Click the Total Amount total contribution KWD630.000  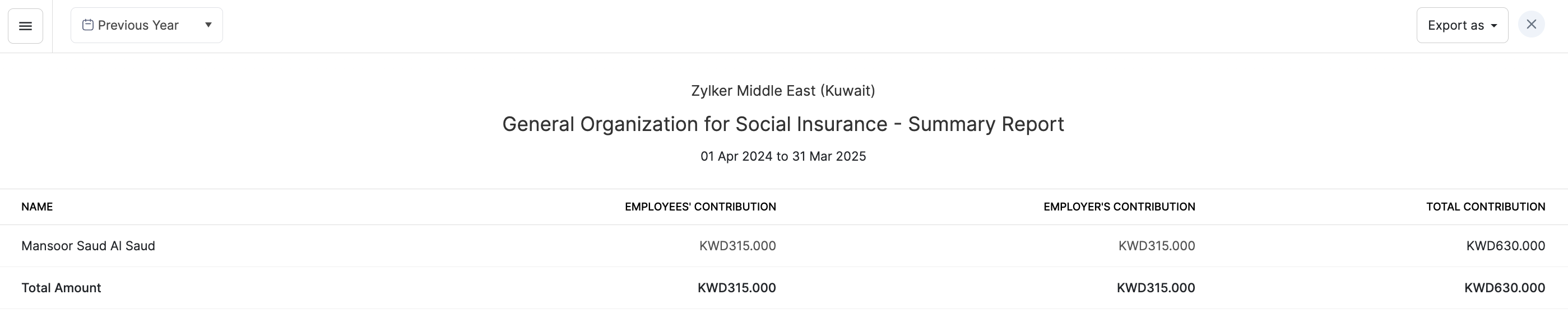(x=1504, y=288)
